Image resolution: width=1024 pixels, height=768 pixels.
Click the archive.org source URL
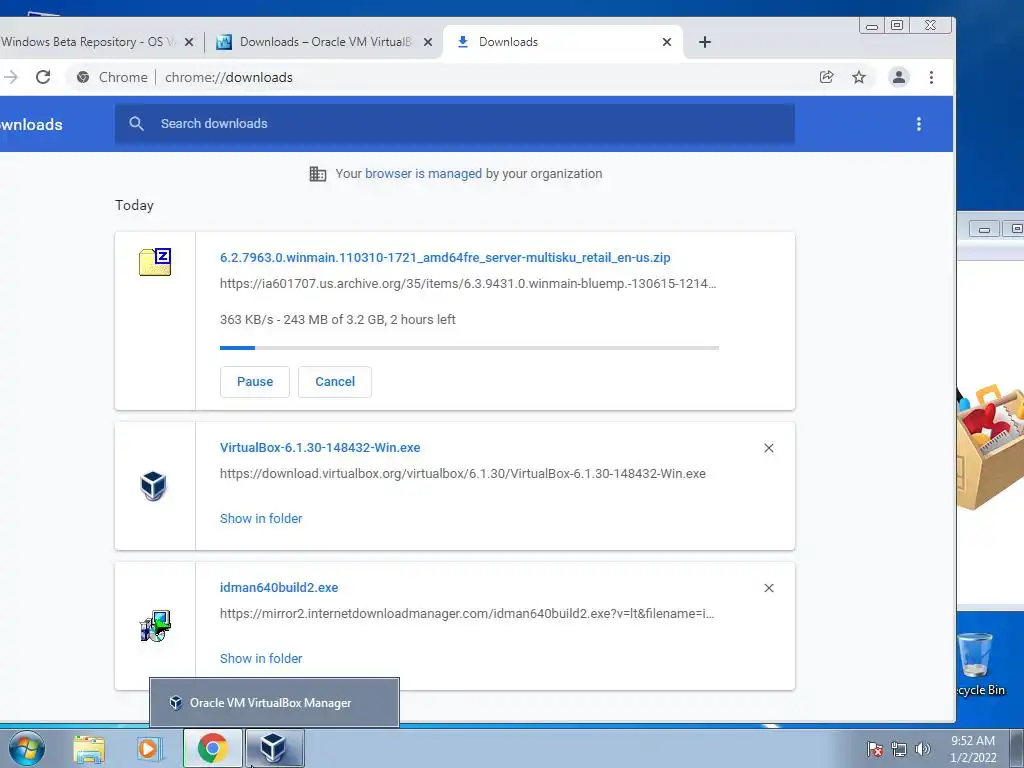click(468, 283)
